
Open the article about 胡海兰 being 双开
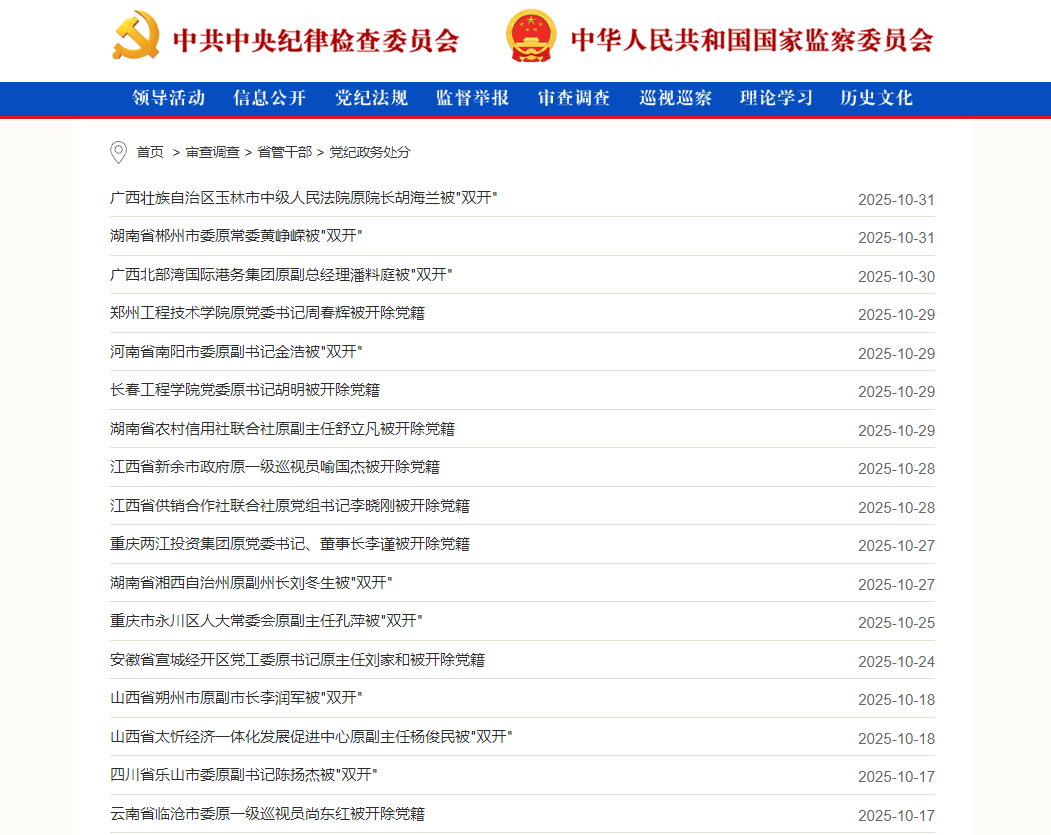click(304, 198)
